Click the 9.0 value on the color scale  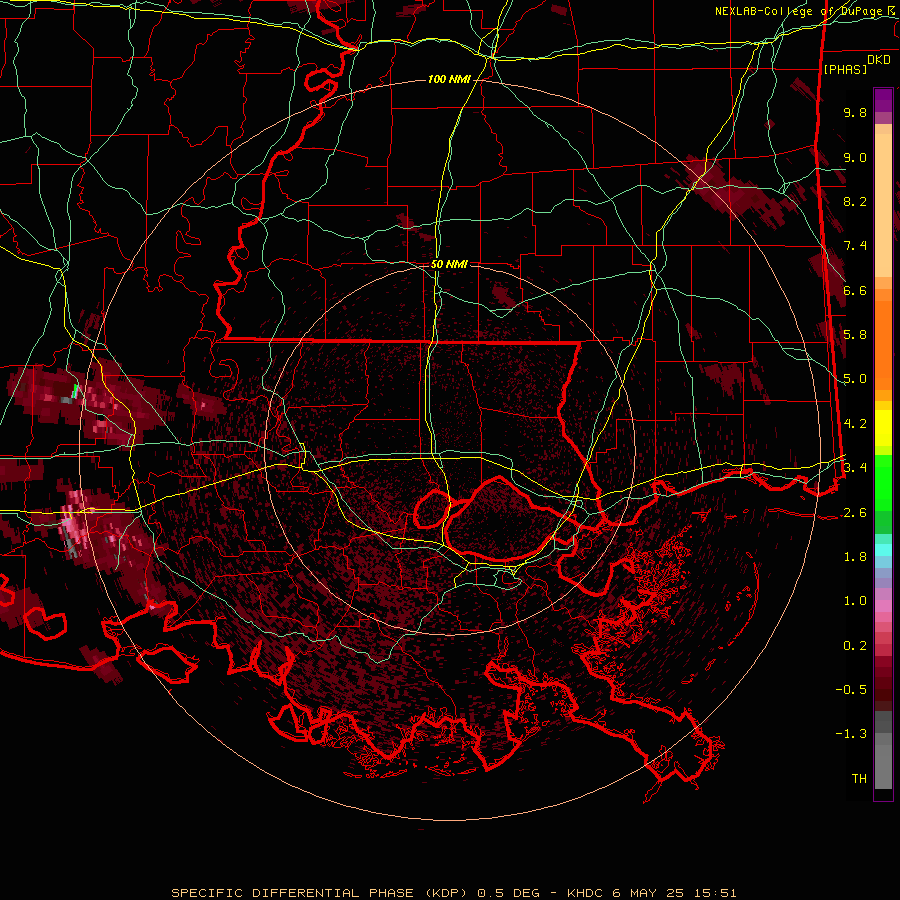click(x=855, y=157)
